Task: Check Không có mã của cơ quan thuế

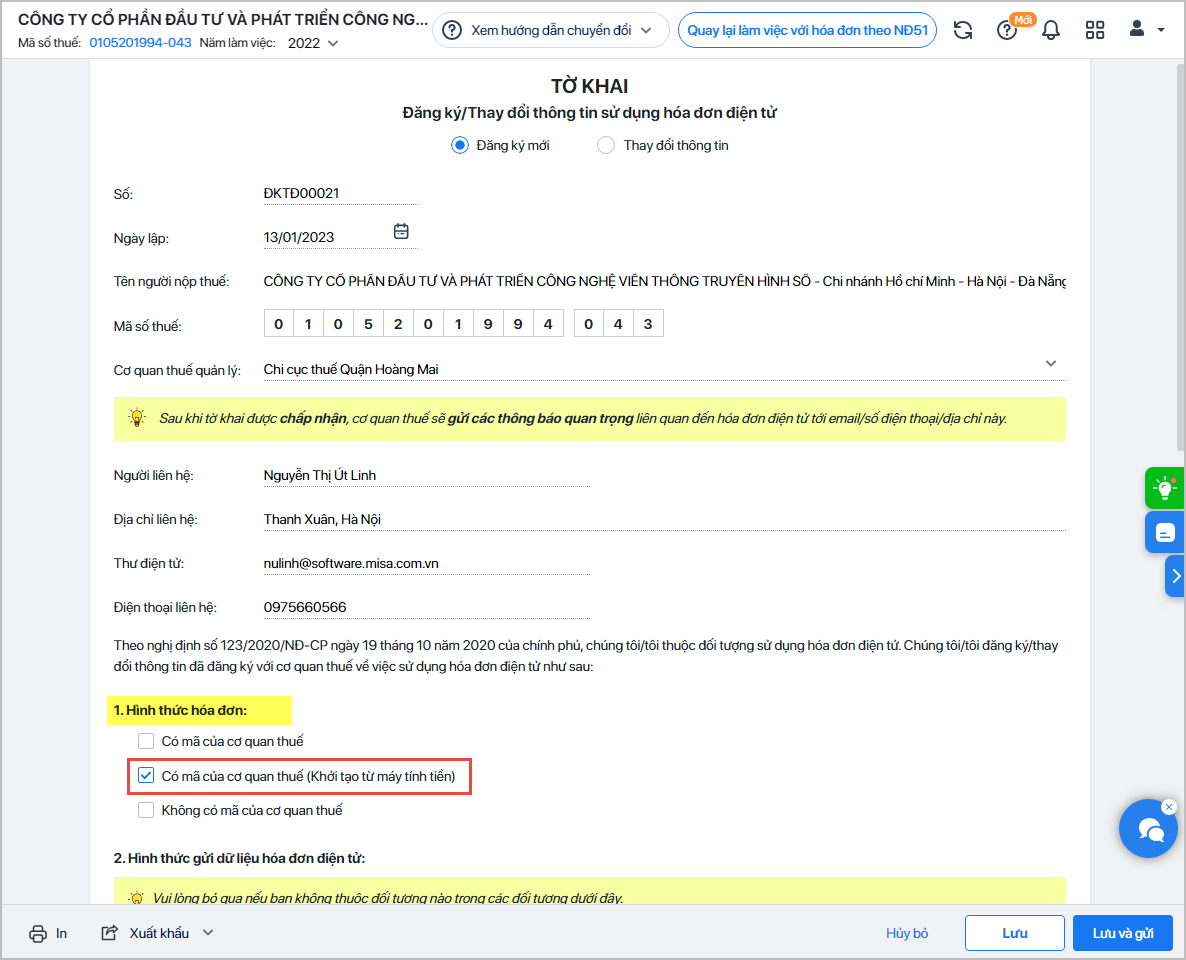Action: click(146, 810)
